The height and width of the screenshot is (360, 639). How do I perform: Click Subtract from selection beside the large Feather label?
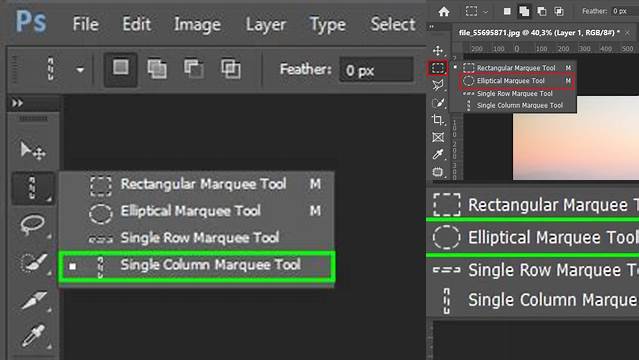pyautogui.click(x=194, y=68)
